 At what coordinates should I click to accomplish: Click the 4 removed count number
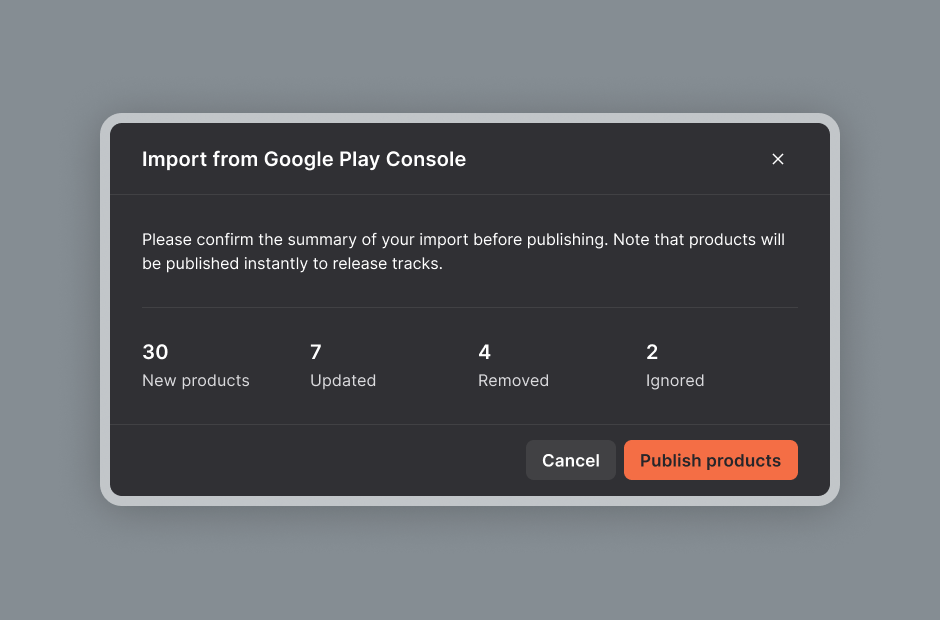(484, 352)
